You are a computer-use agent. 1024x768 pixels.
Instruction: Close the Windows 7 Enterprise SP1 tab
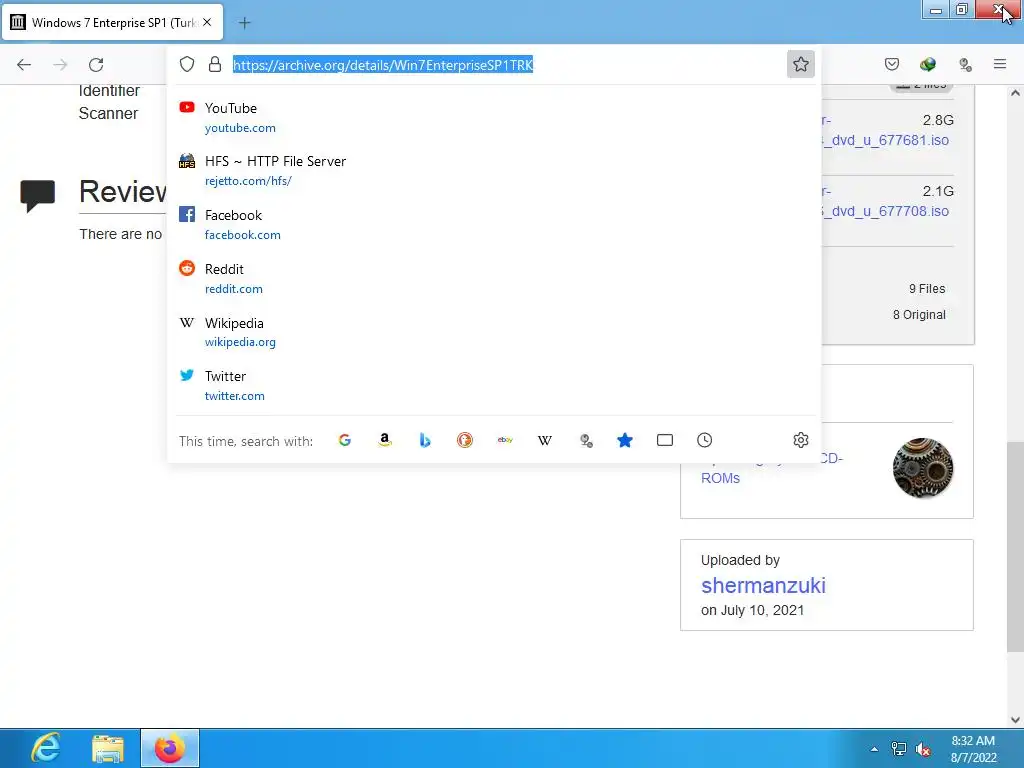tap(207, 22)
